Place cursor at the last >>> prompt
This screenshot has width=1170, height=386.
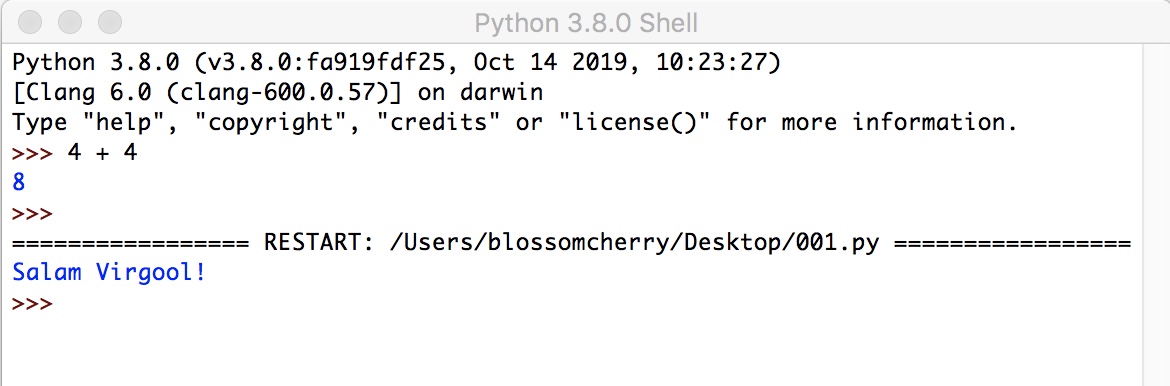click(x=32, y=305)
